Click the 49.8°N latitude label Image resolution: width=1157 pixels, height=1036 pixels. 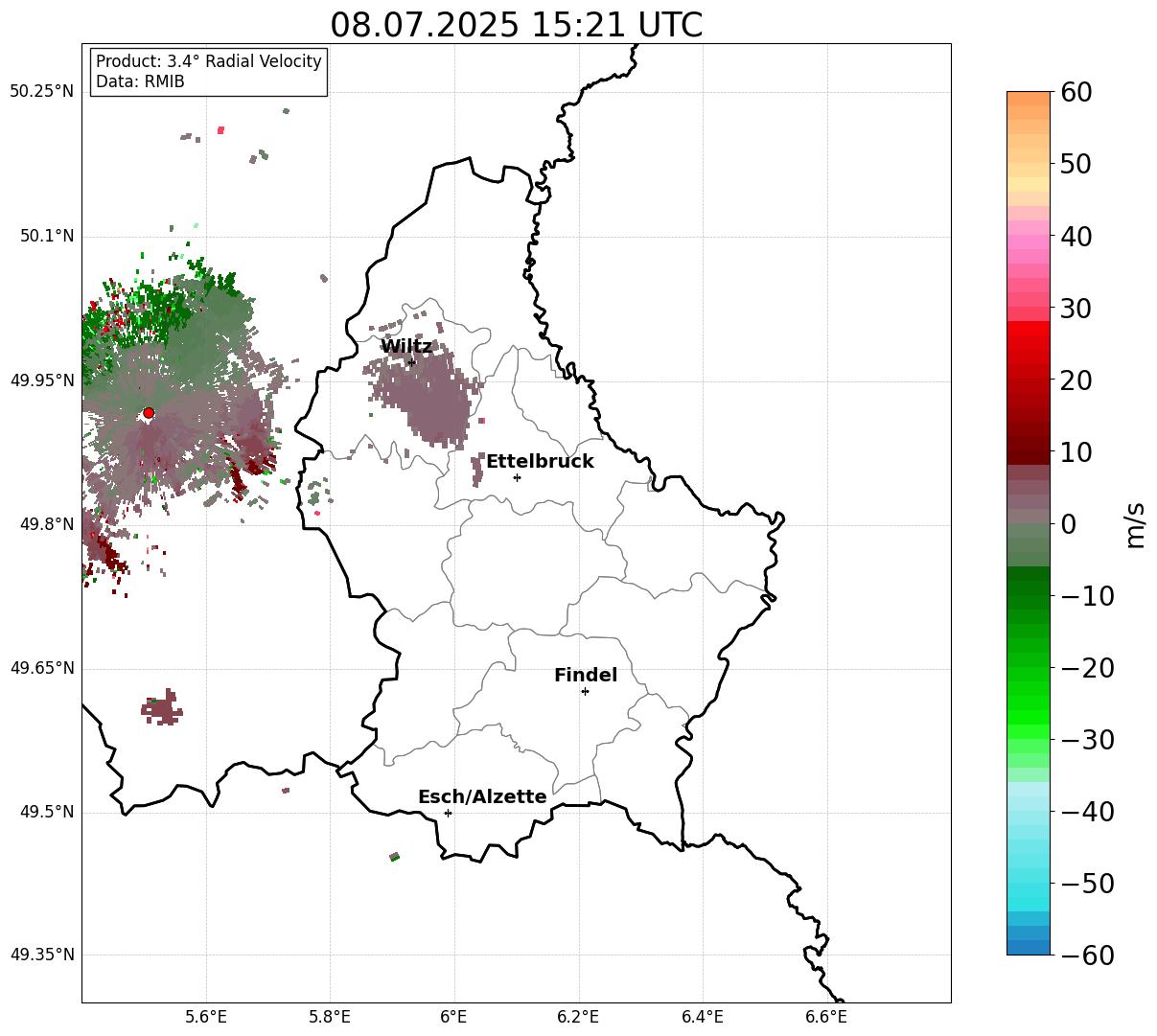pos(47,524)
